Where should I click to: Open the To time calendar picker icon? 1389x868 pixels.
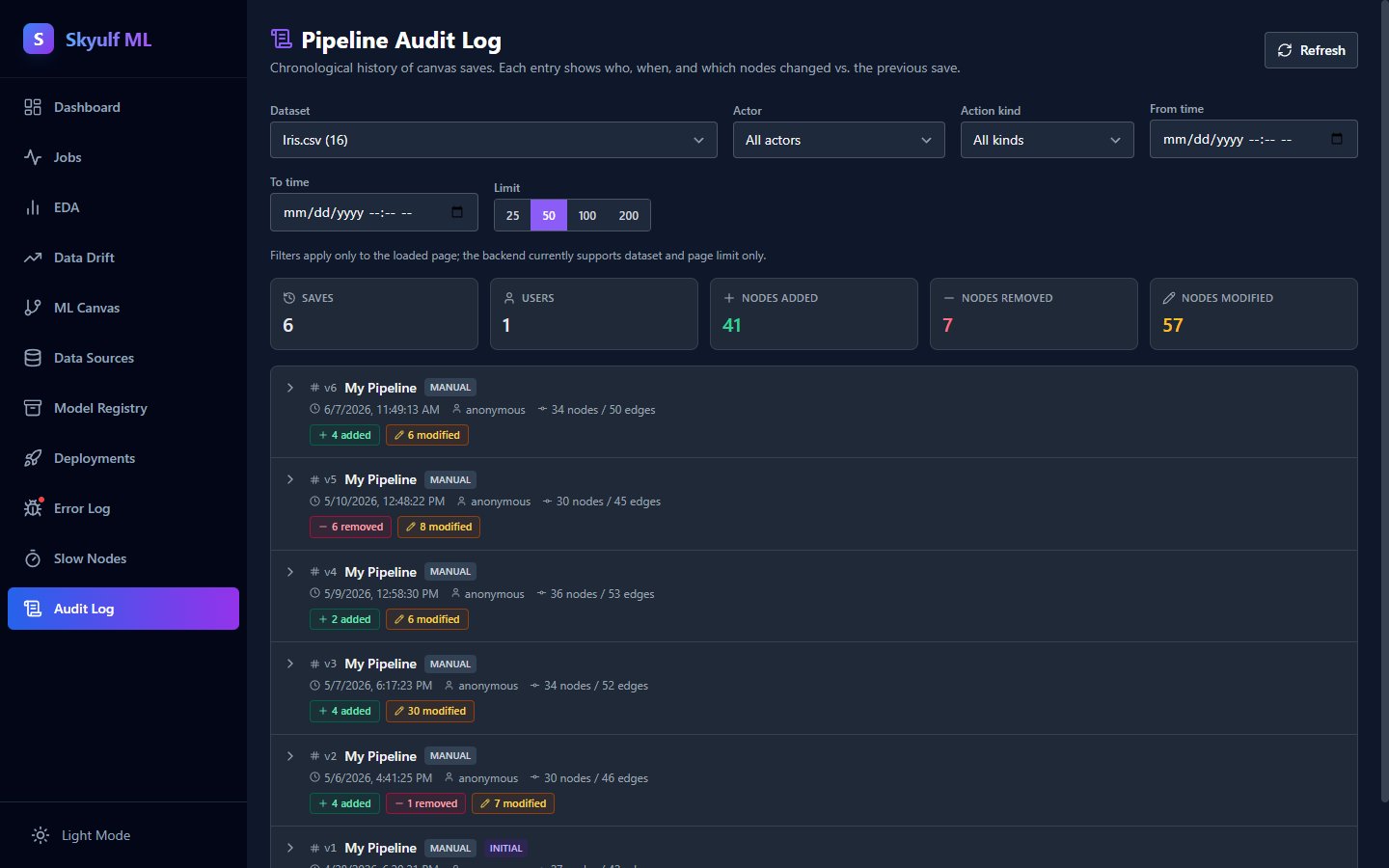pyautogui.click(x=457, y=212)
